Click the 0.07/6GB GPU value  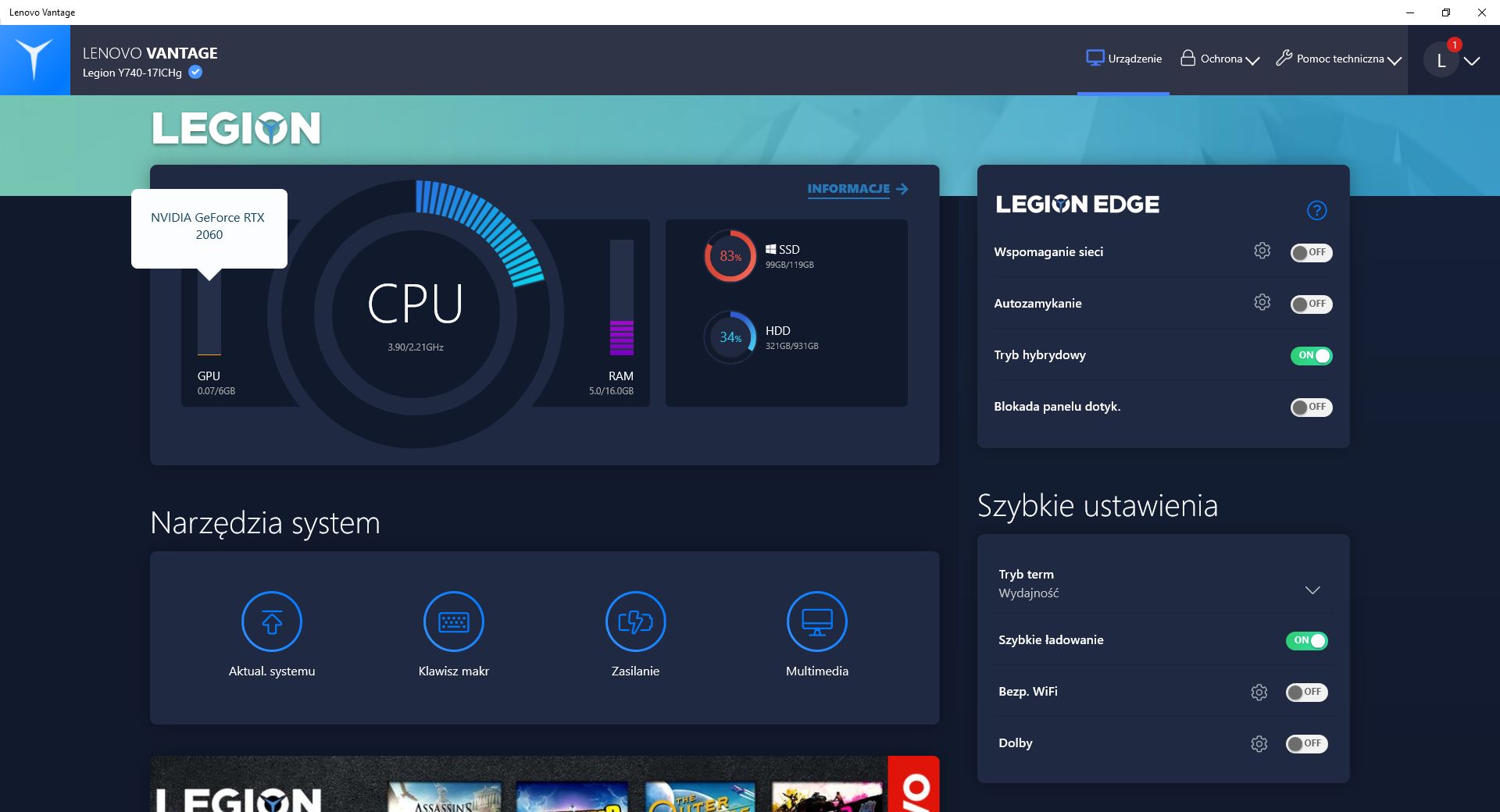(216, 391)
